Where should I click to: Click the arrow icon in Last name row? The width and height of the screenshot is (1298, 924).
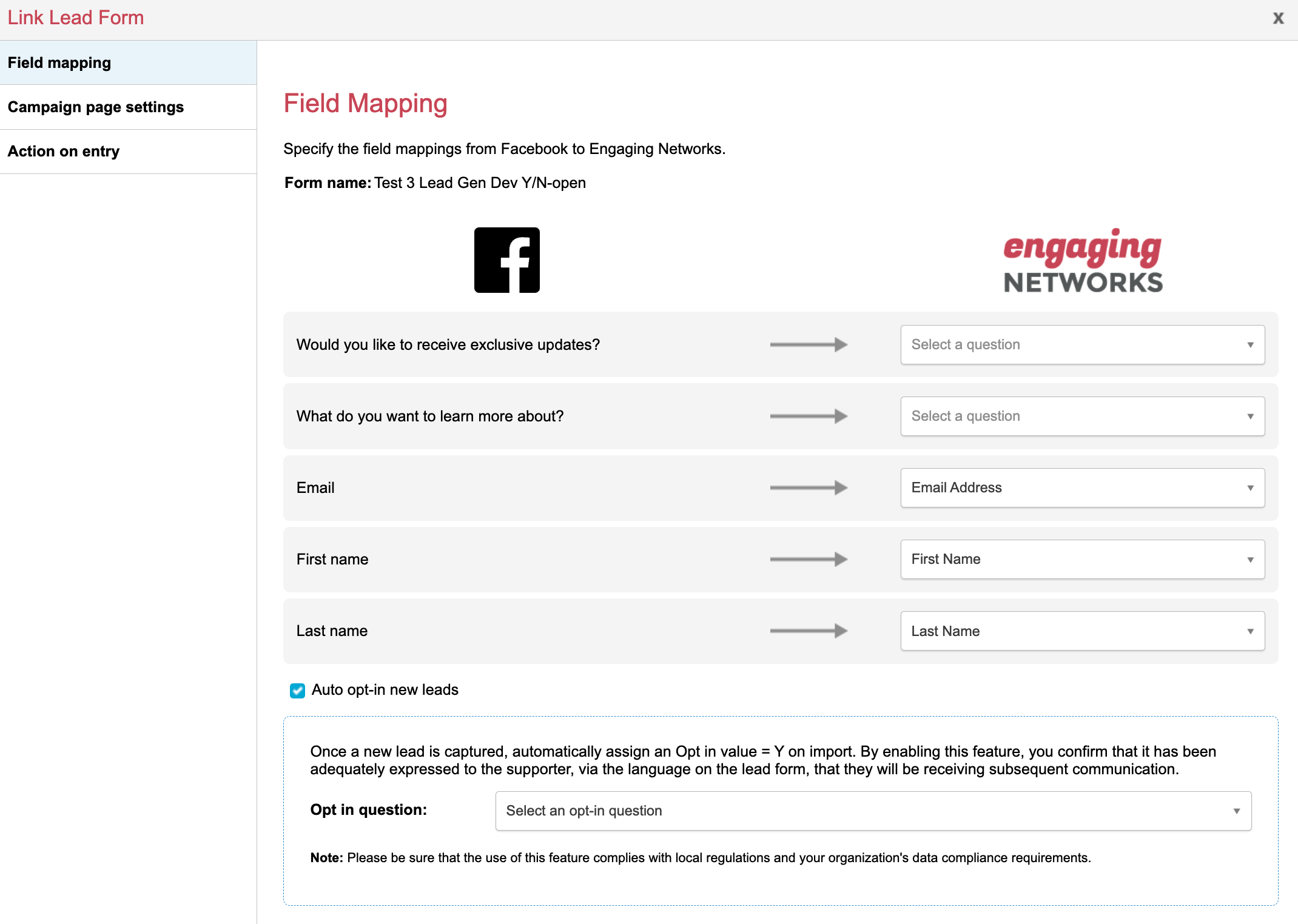(809, 631)
